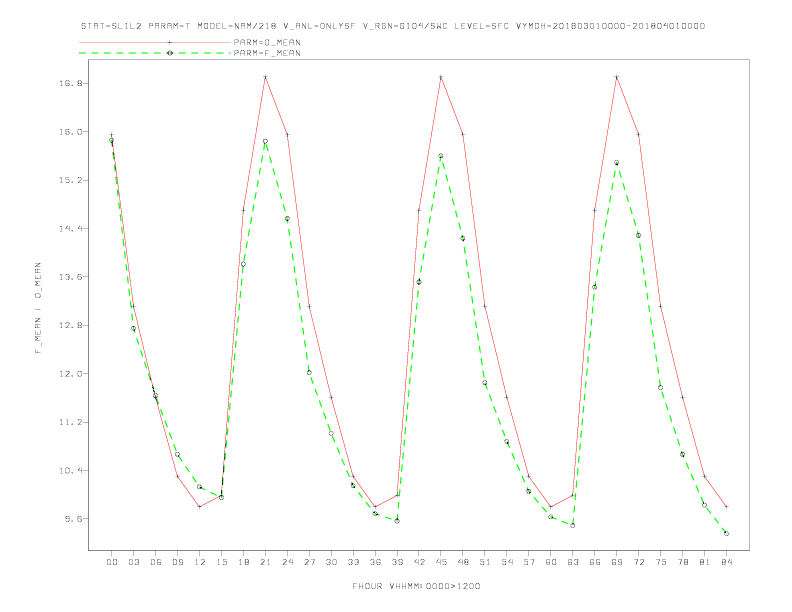Click the red O_MEAN peak marker at hour 69
This screenshot has width=792, height=612.
click(x=617, y=77)
